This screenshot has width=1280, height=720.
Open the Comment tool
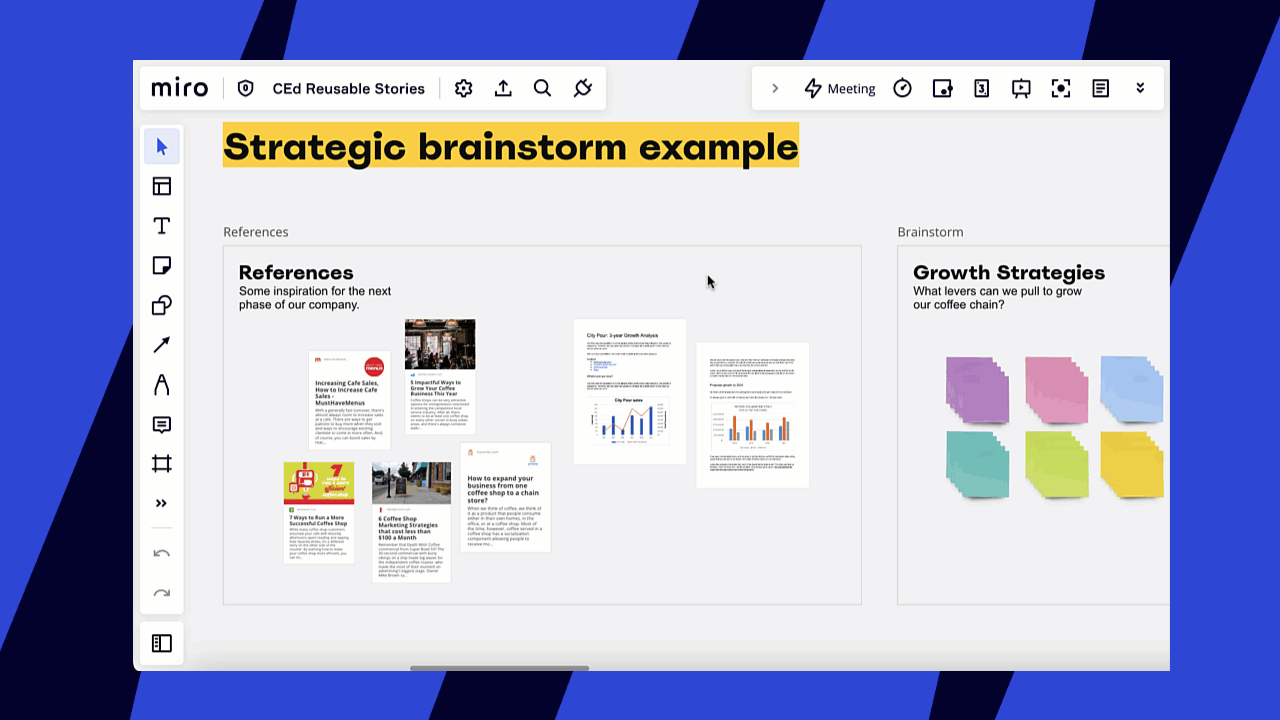[162, 425]
